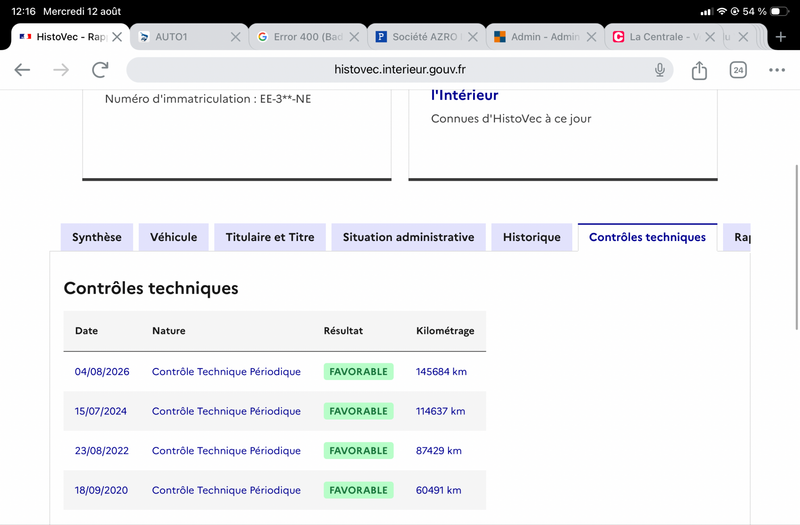Image resolution: width=800 pixels, height=525 pixels.
Task: Click the FAVORABLE badge for 15/07/2024
Action: pos(358,411)
